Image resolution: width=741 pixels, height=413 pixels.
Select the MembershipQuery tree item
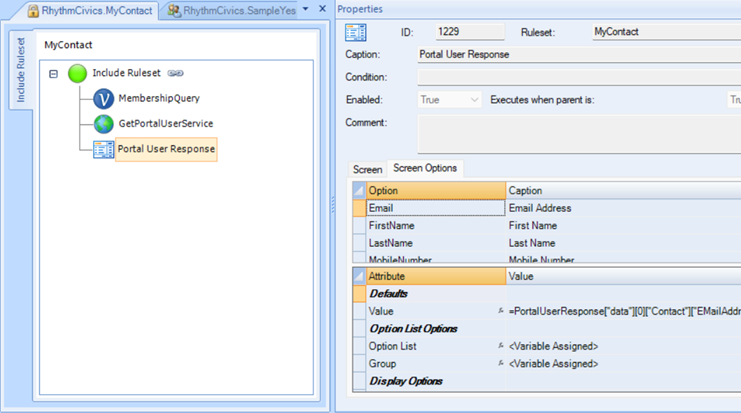(x=159, y=98)
